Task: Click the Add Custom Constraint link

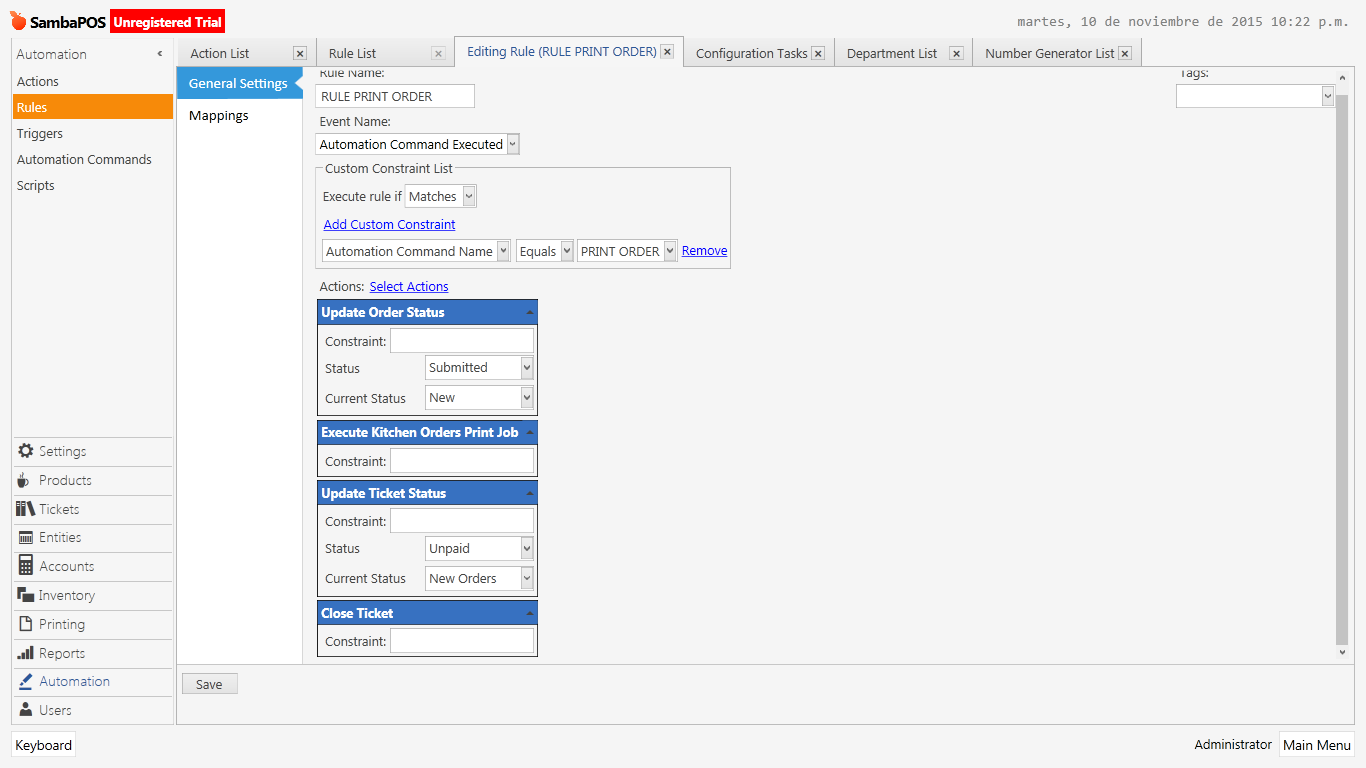Action: point(388,224)
